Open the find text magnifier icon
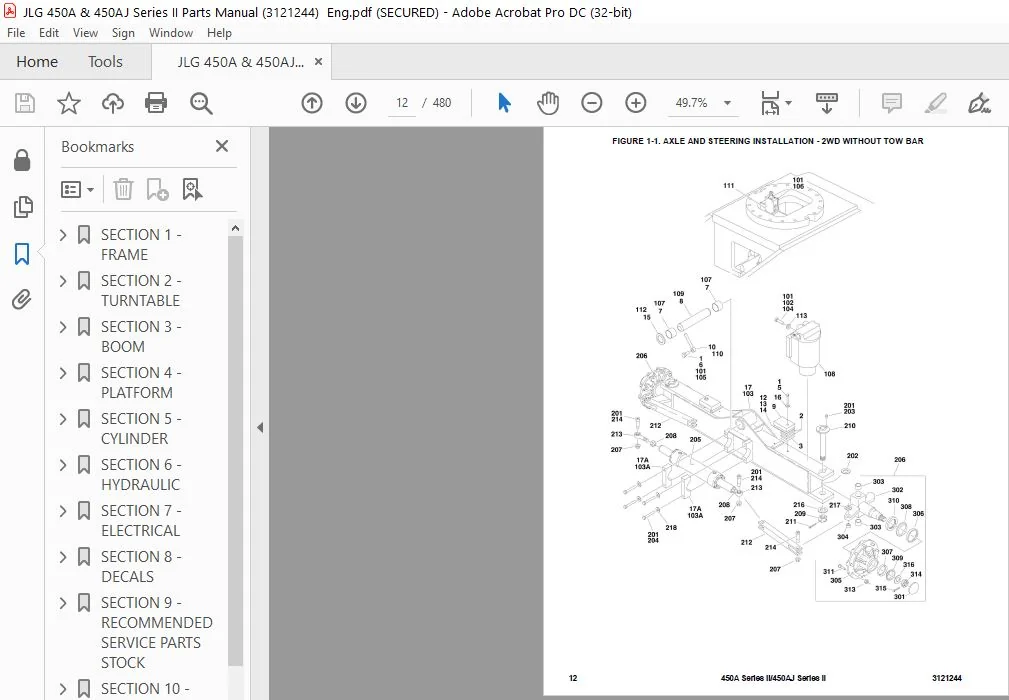 [201, 103]
